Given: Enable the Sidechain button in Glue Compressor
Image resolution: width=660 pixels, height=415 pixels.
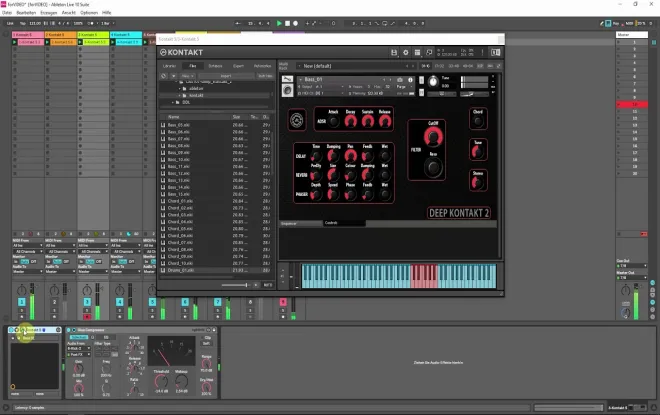Looking at the screenshot, I should point(78,338).
